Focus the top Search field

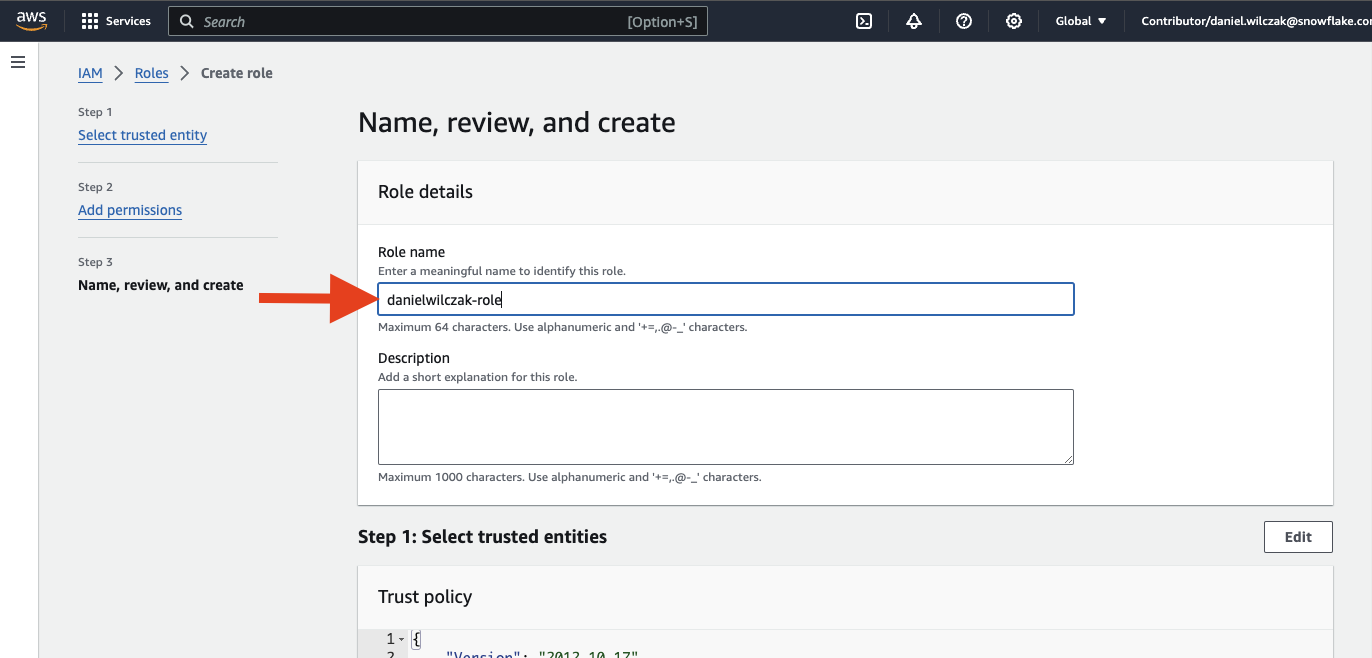pos(438,21)
